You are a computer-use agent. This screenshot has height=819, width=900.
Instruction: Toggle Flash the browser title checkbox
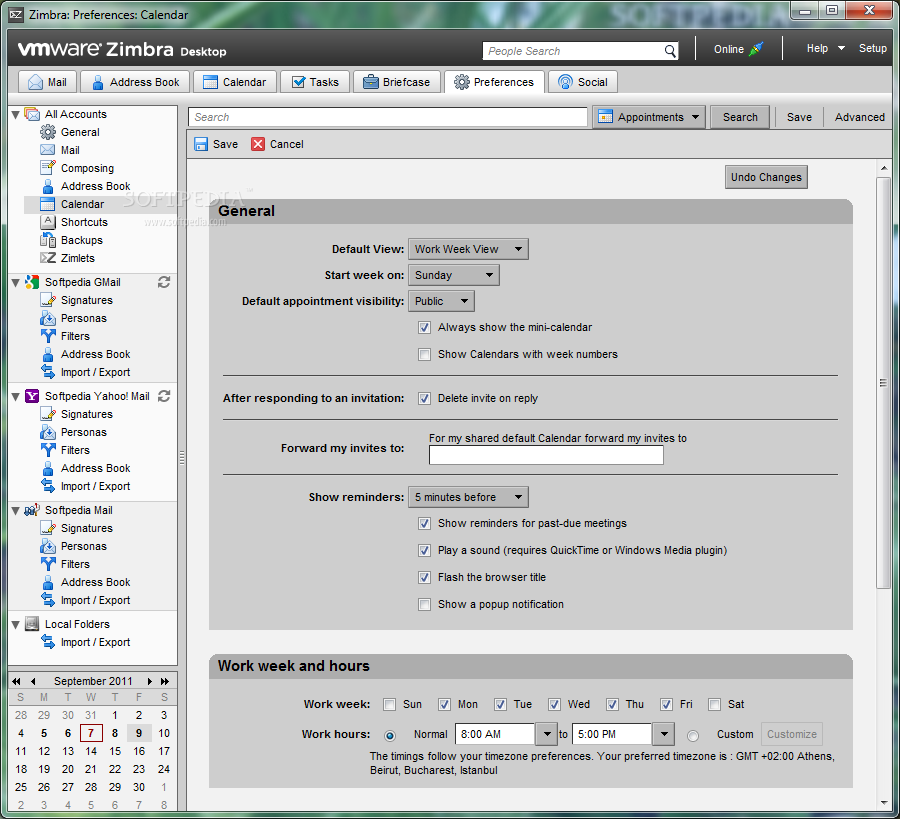coord(424,577)
